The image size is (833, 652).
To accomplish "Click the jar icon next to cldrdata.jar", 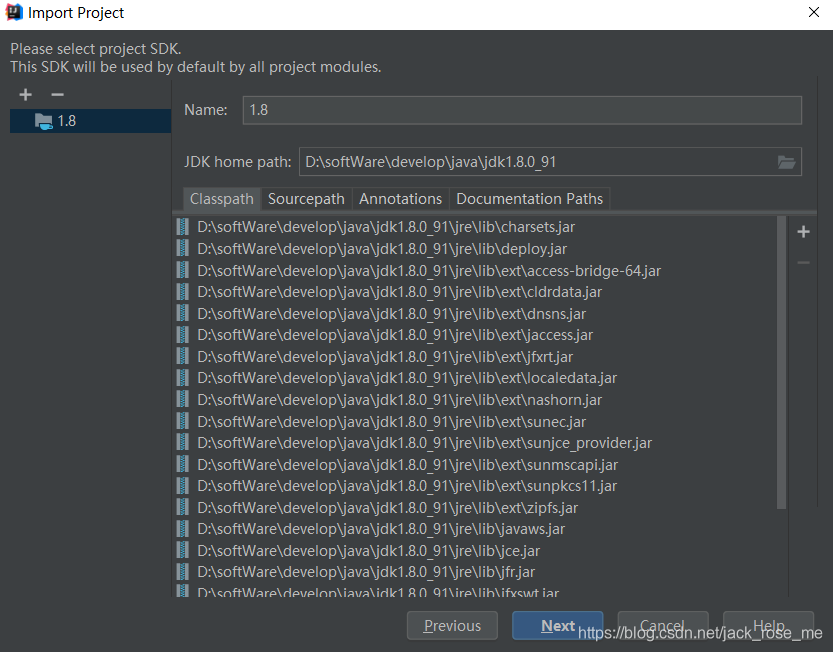I will [182, 292].
